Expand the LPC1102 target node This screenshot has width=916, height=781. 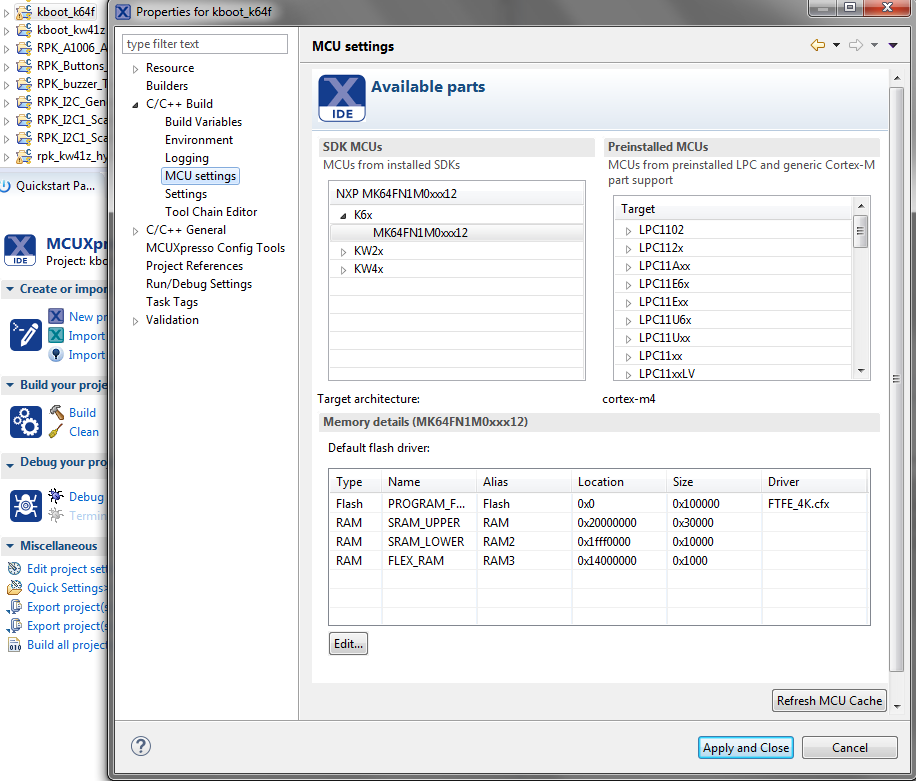coord(629,231)
